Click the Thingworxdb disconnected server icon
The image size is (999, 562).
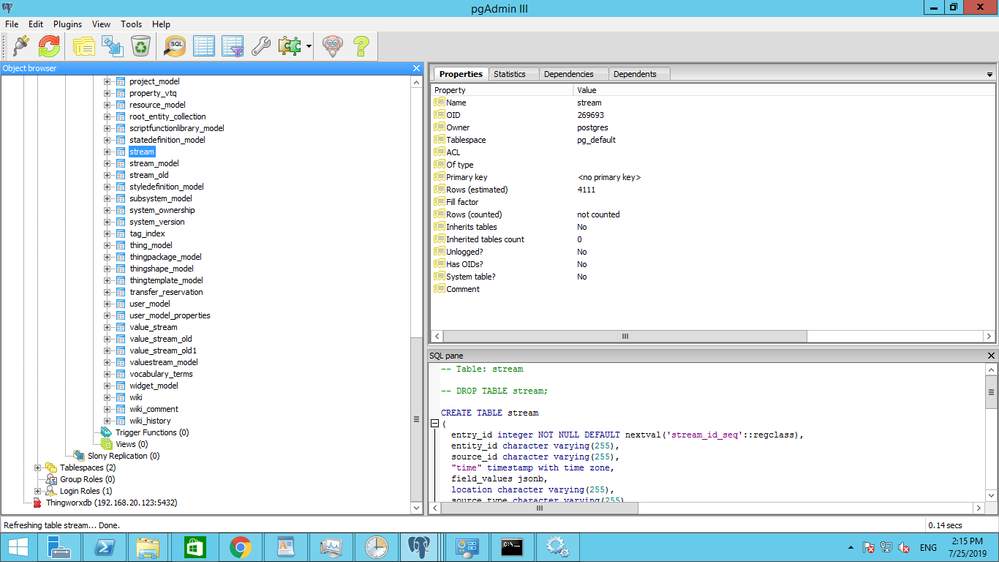click(37, 503)
